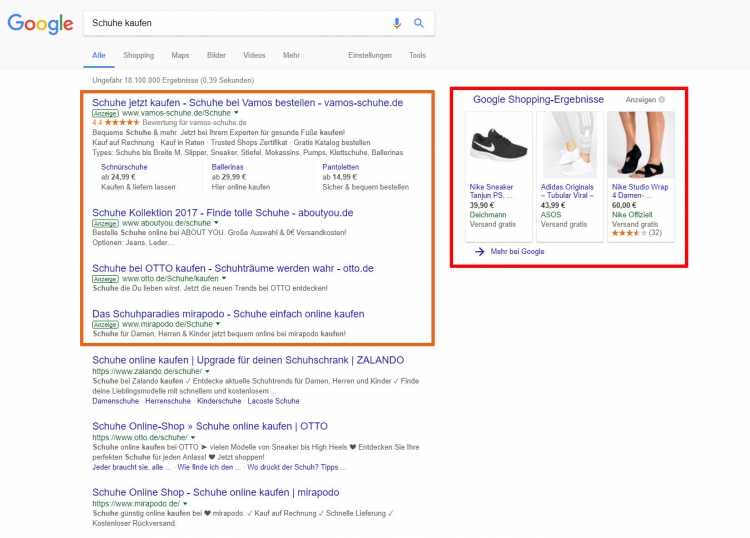Screen dimensions: 750x538
Task: Click the Nike Sneaker Tanjun product image
Action: pyautogui.click(x=498, y=145)
